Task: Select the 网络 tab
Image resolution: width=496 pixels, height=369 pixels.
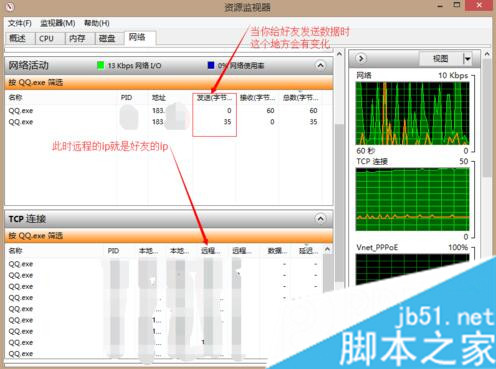Action: click(x=140, y=37)
